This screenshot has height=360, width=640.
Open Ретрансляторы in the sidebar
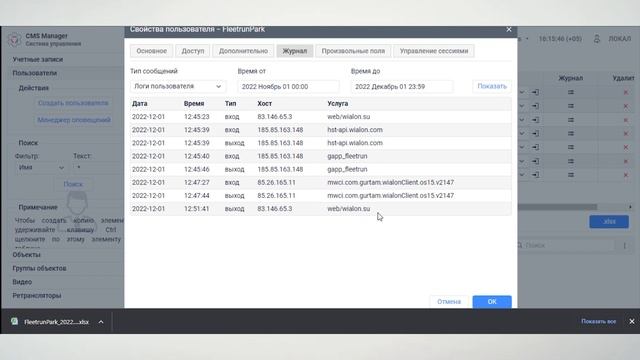37,296
